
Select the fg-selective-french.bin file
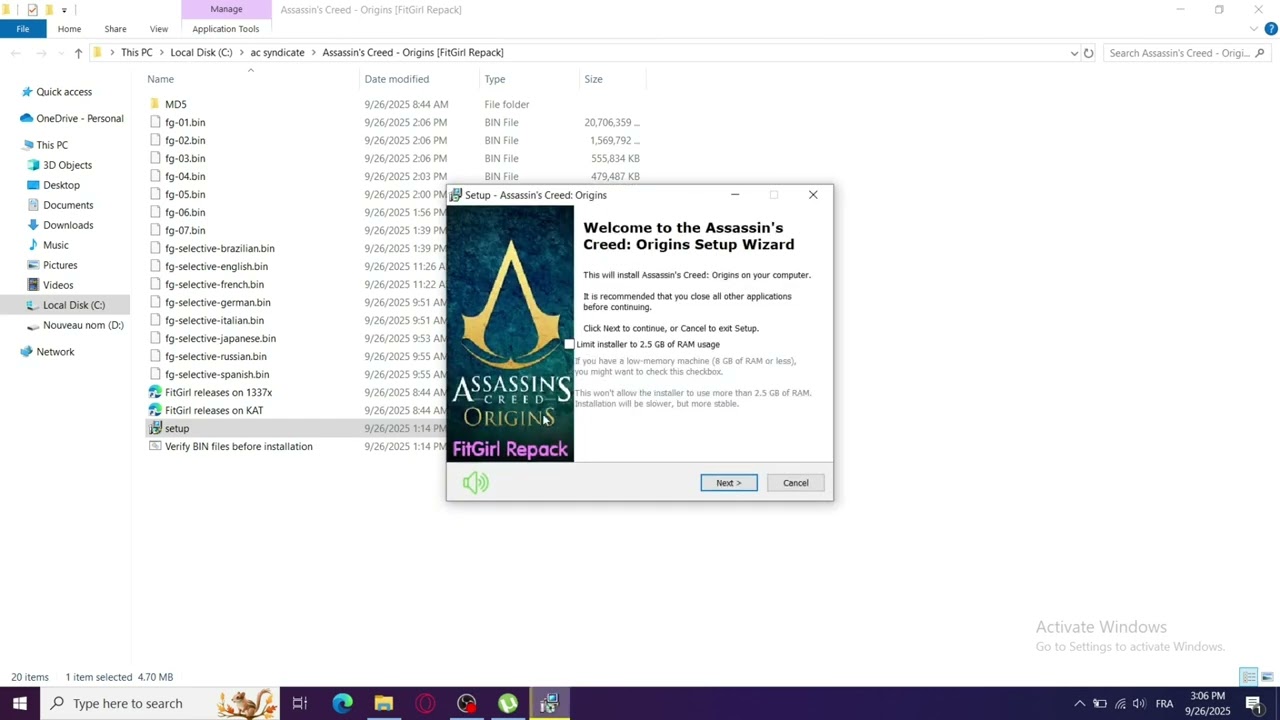click(214, 284)
